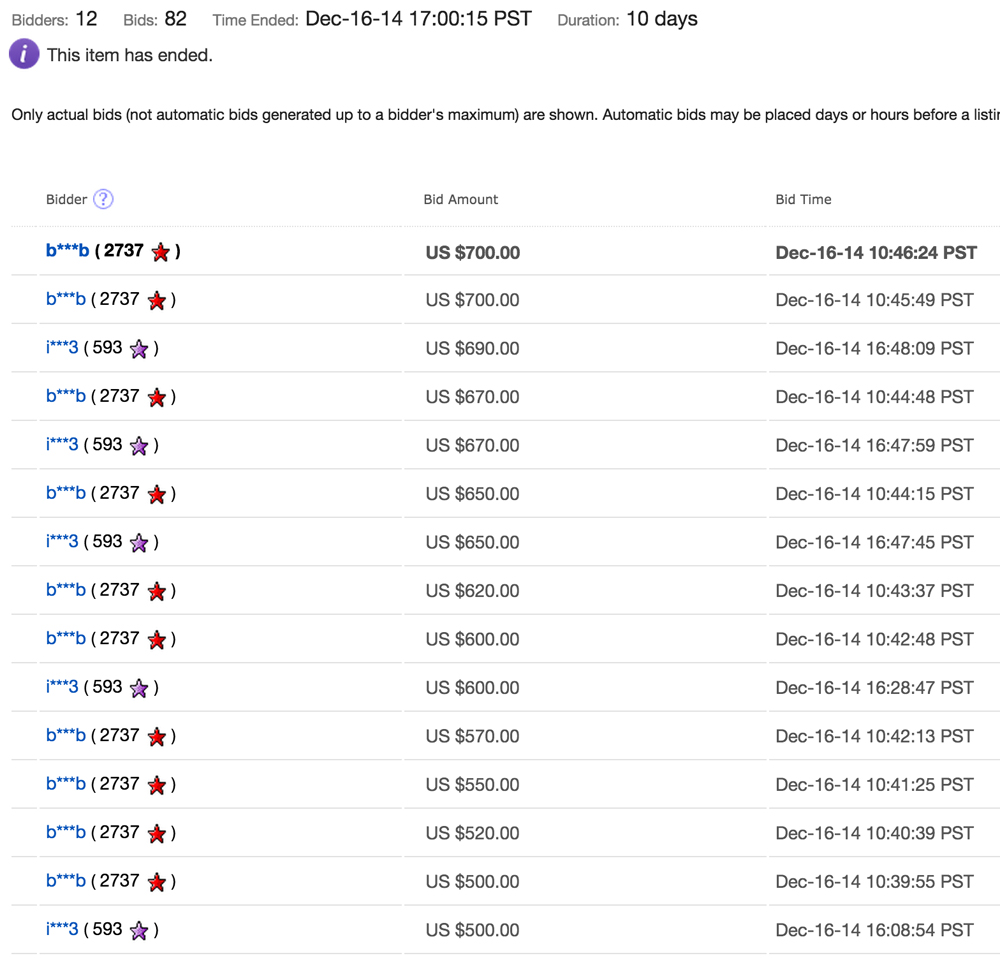
Task: Open bidder i***3 link in the $690.00 row
Action: click(62, 348)
